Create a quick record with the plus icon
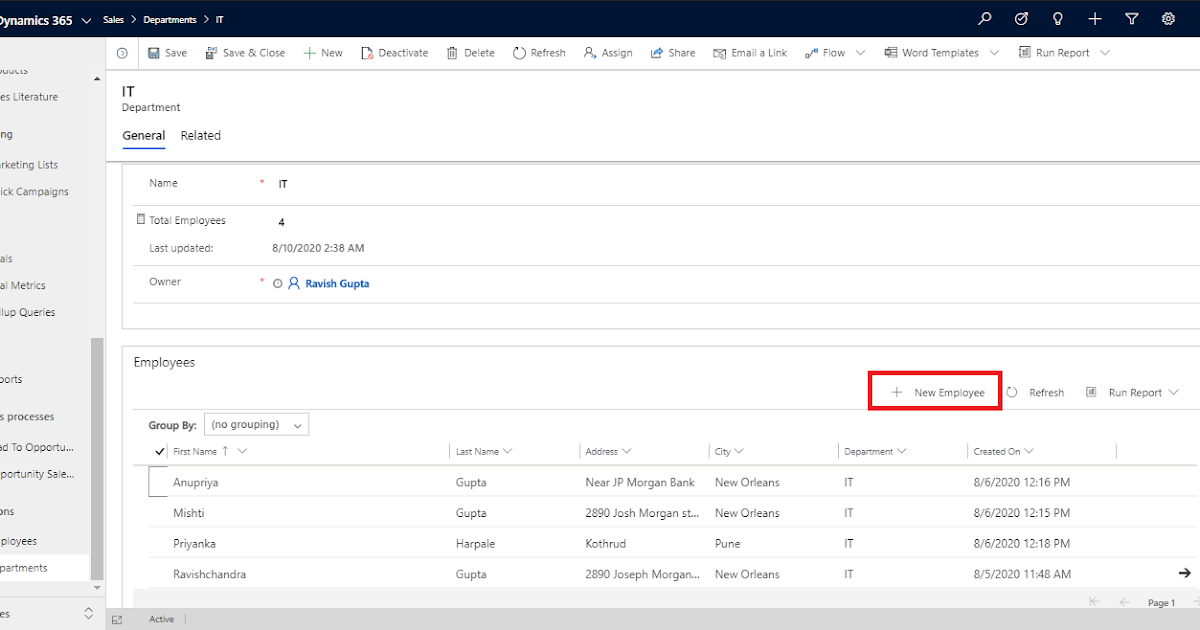This screenshot has width=1200, height=630. pyautogui.click(x=1094, y=18)
